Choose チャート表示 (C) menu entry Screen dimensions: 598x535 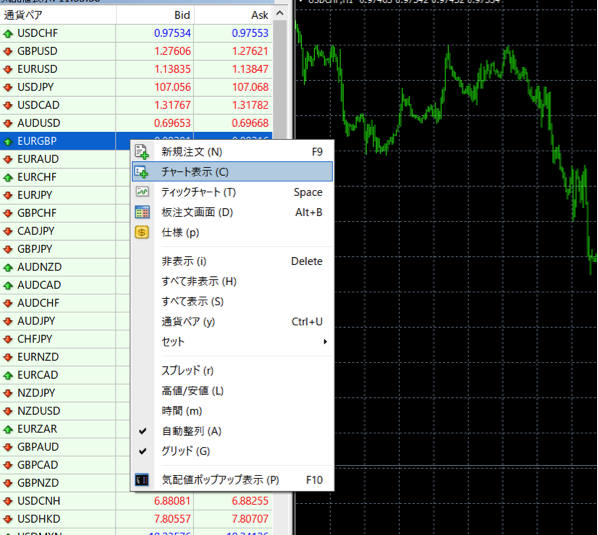232,172
